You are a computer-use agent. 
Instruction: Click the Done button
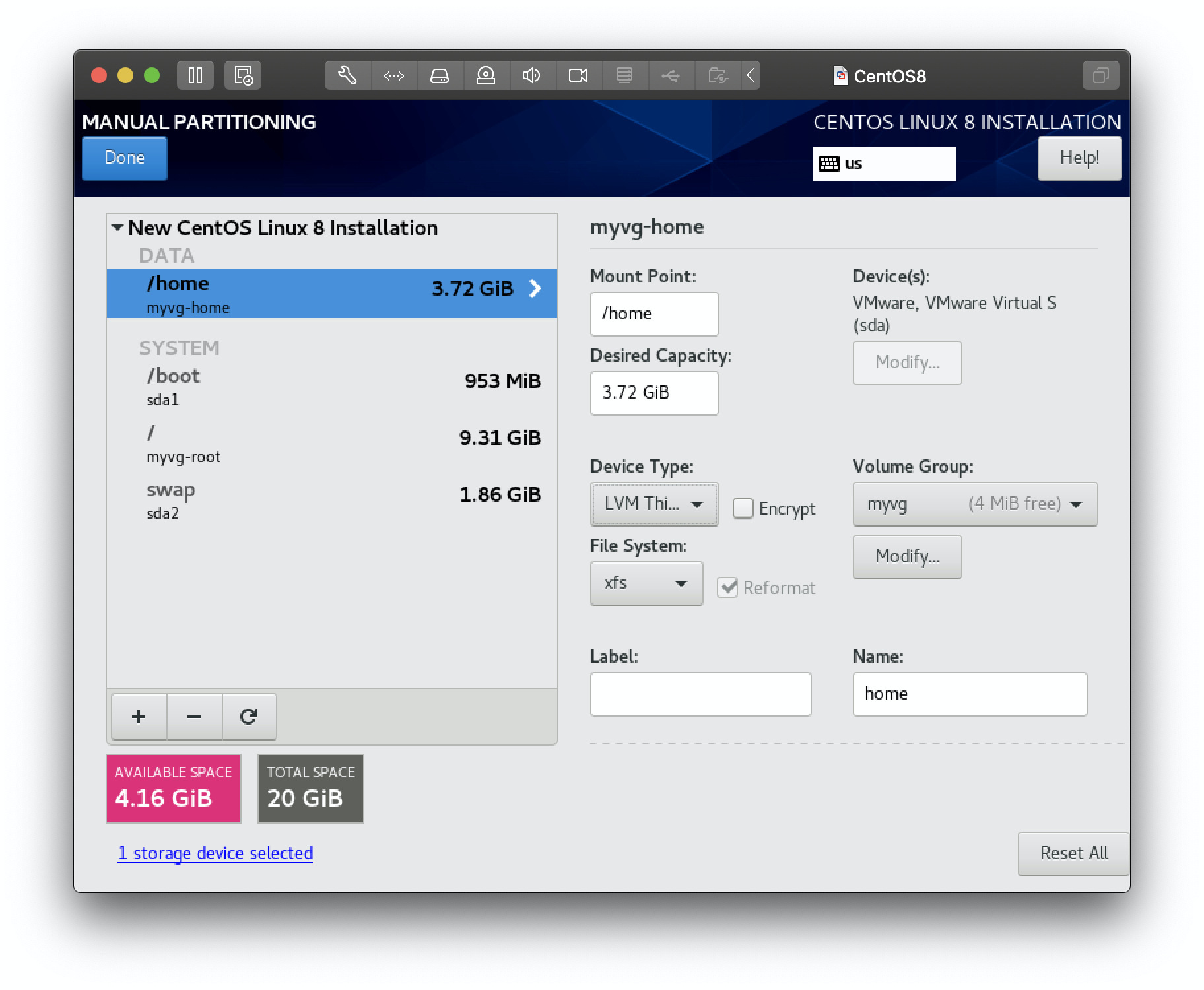point(125,158)
